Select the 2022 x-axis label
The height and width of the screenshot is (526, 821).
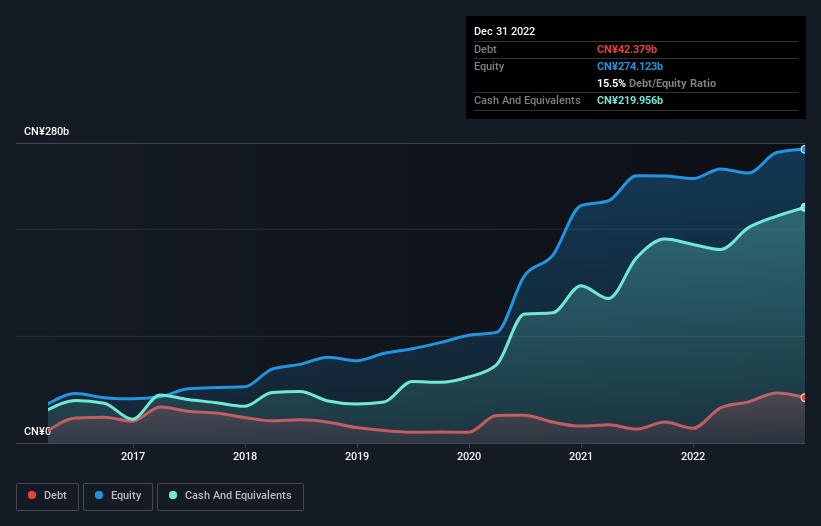pyautogui.click(x=693, y=456)
